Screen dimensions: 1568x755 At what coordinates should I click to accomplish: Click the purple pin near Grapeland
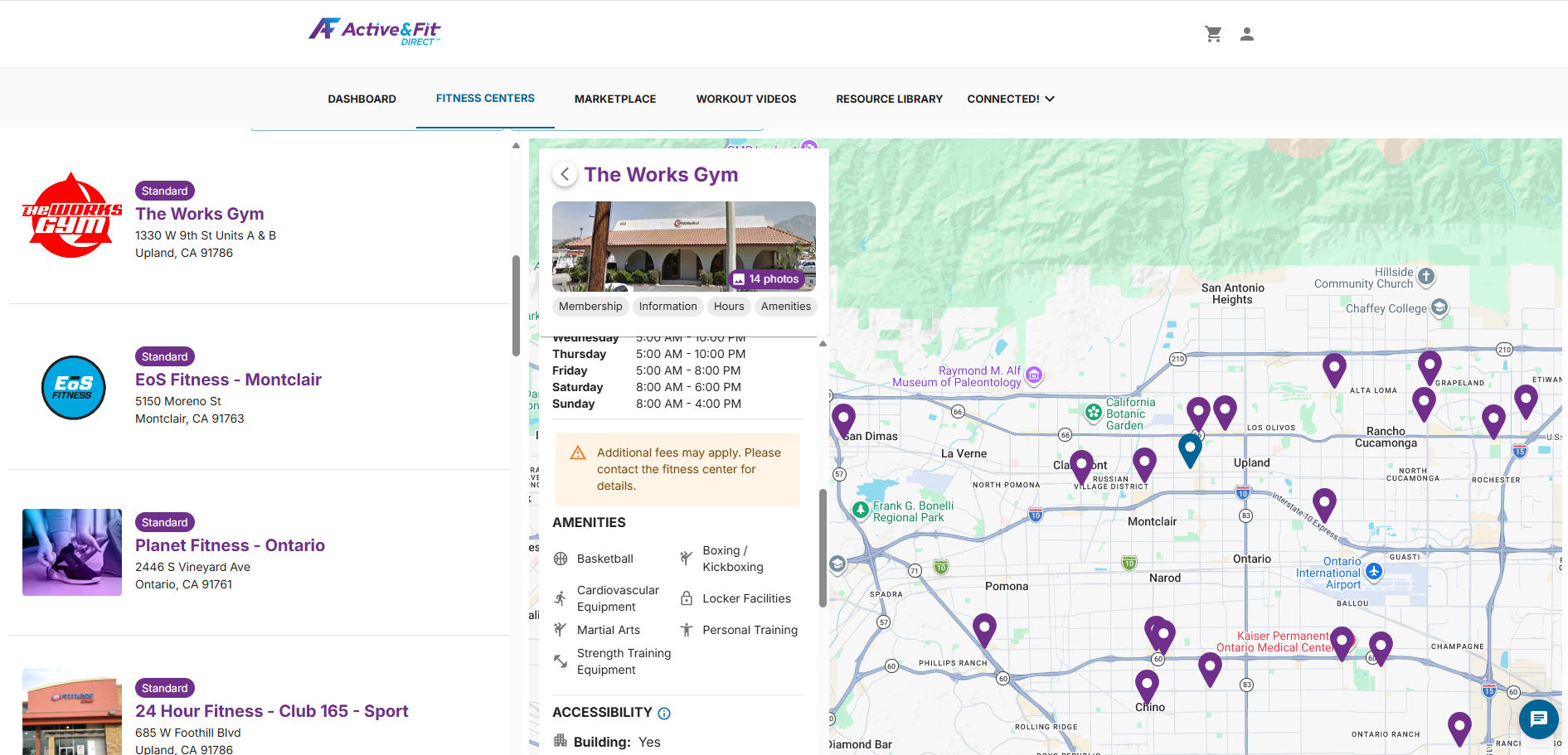[x=1430, y=367]
